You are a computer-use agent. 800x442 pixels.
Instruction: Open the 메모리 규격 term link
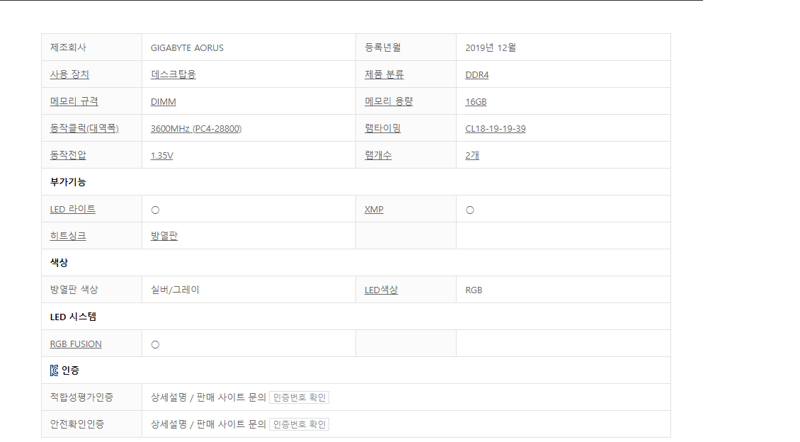[74, 102]
